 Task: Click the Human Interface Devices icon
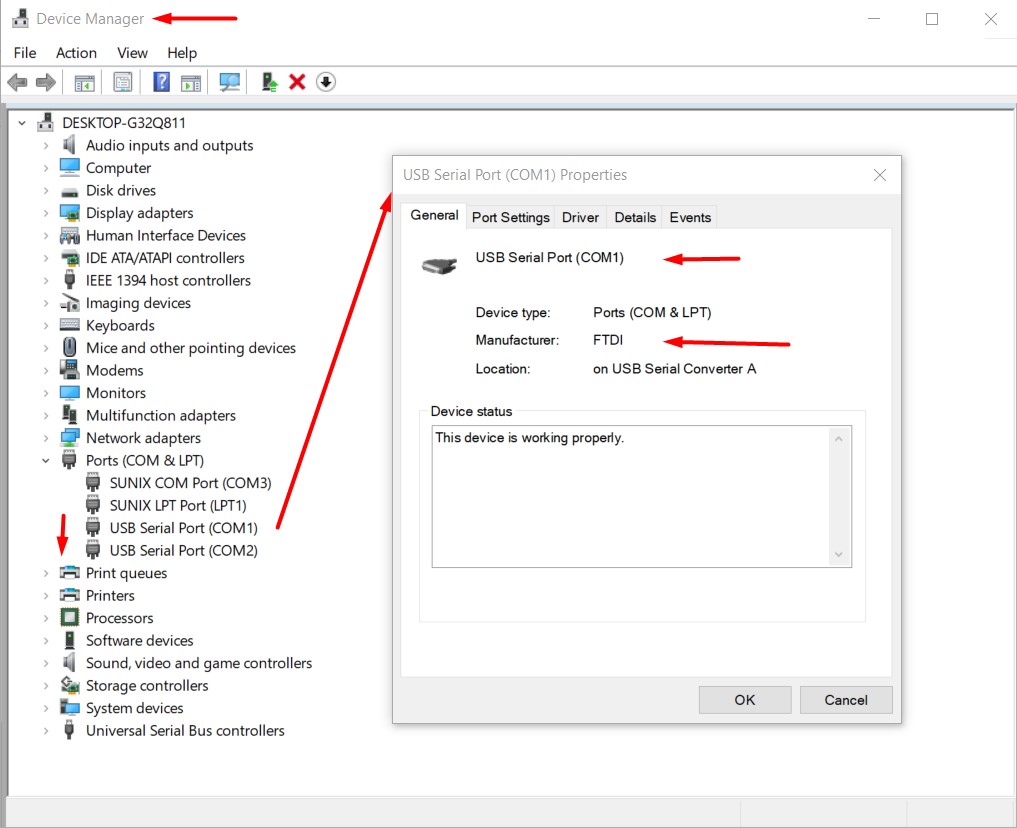coord(69,235)
